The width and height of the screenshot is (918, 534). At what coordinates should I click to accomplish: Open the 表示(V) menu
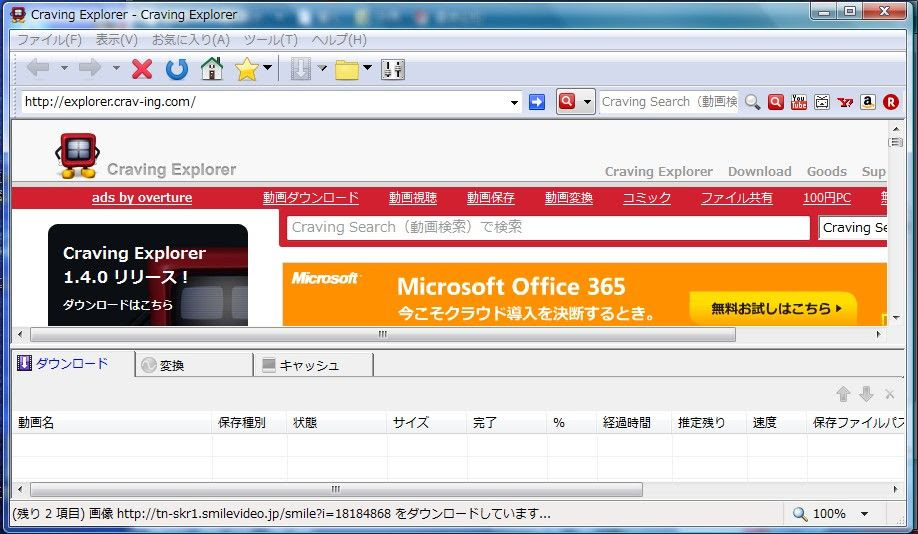117,40
